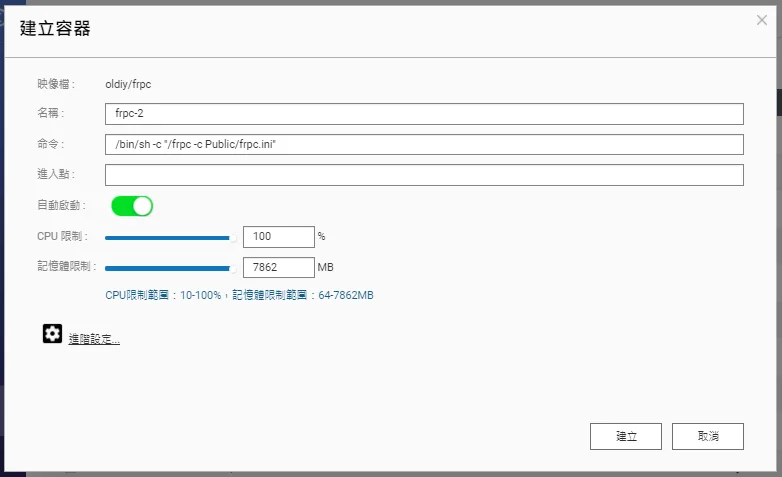
Task: Click the 名稱 field containing frpc-2
Action: pyautogui.click(x=423, y=114)
